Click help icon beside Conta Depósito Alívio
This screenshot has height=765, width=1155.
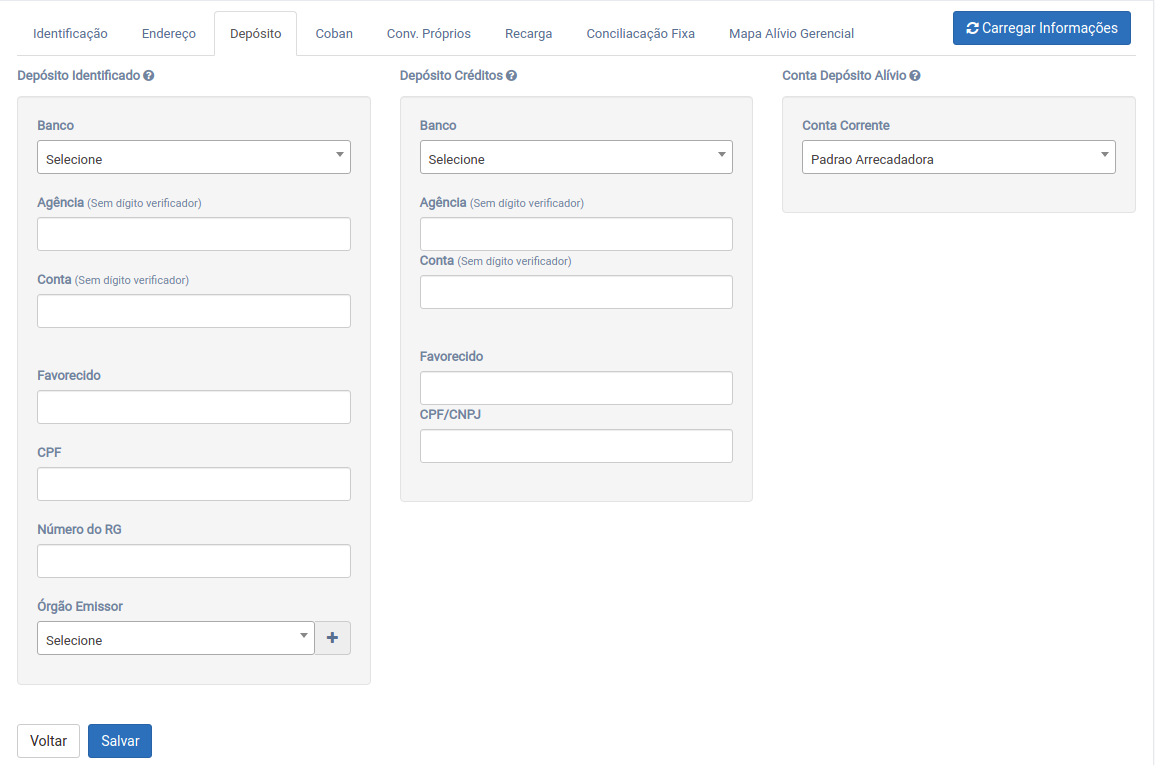pyautogui.click(x=915, y=76)
